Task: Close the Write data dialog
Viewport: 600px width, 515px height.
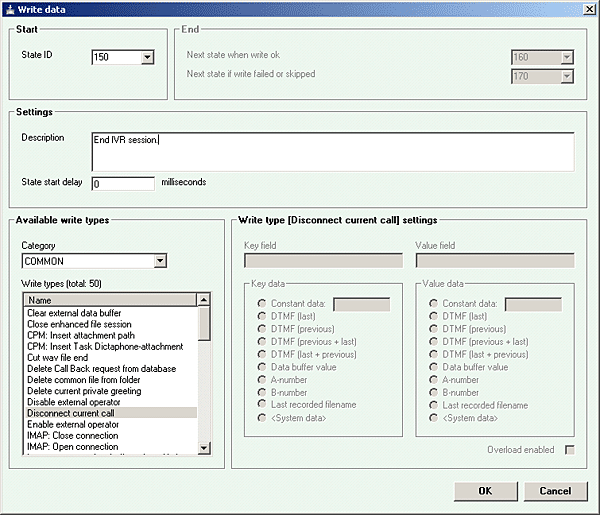Action: 588,9
